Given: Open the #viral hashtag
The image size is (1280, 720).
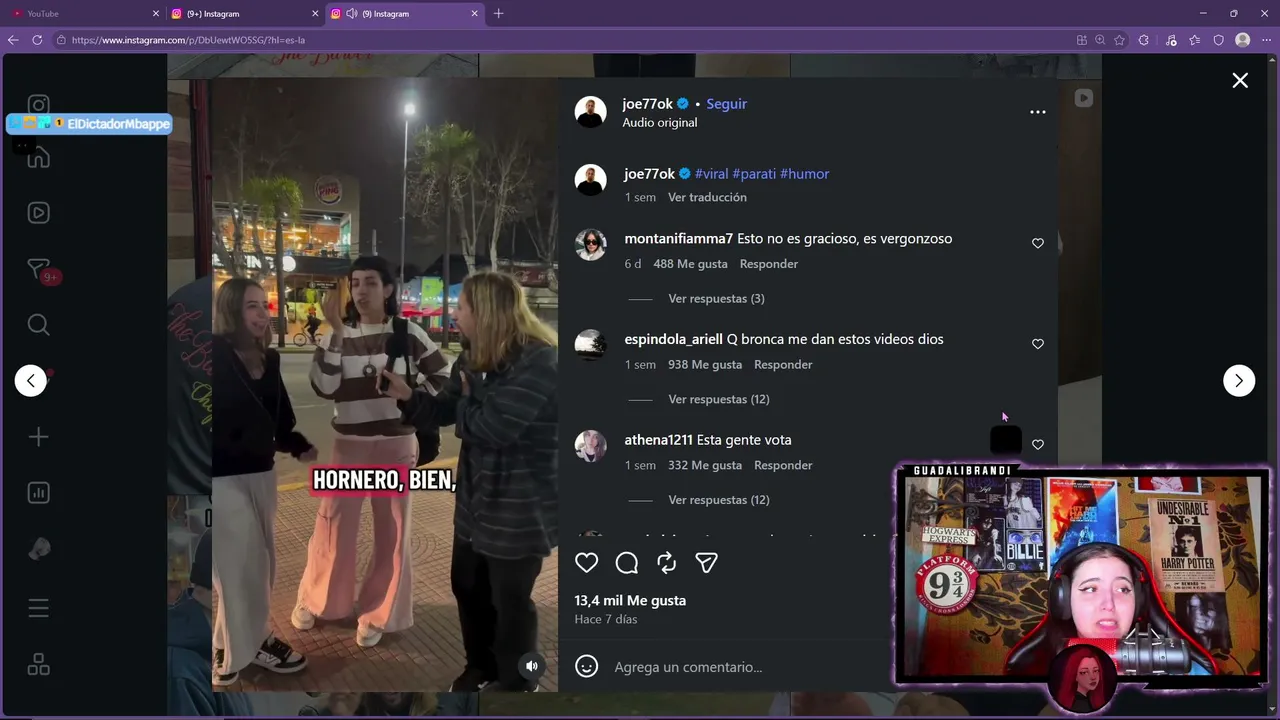Looking at the screenshot, I should [712, 174].
